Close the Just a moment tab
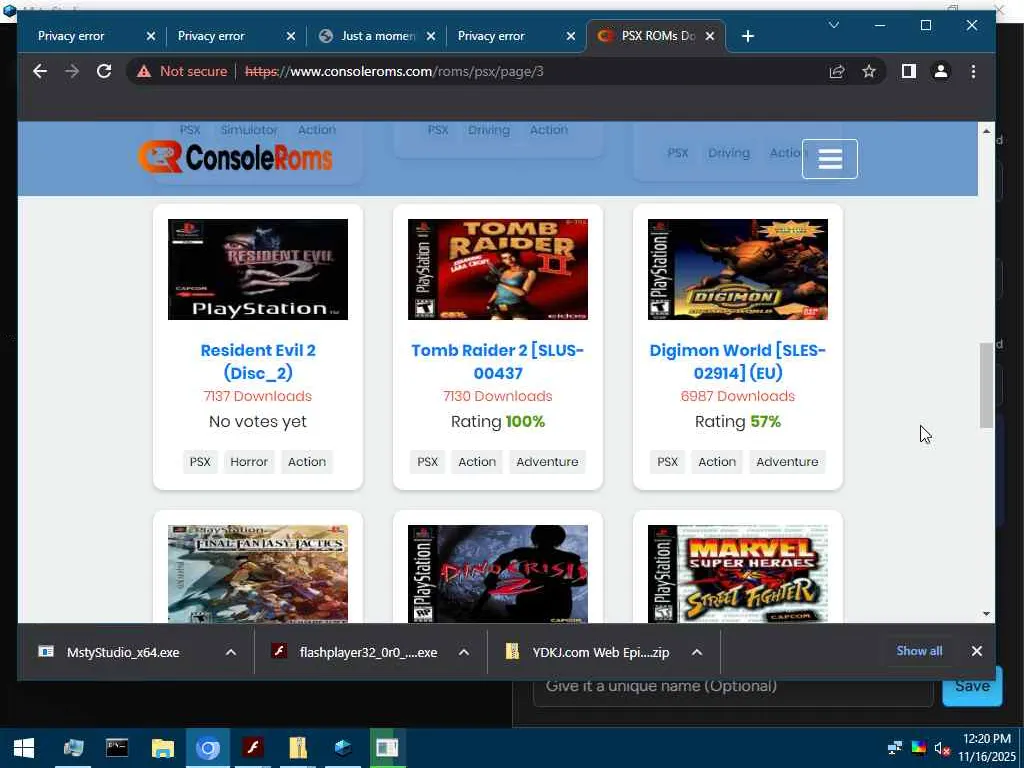1024x768 pixels. pyautogui.click(x=431, y=36)
